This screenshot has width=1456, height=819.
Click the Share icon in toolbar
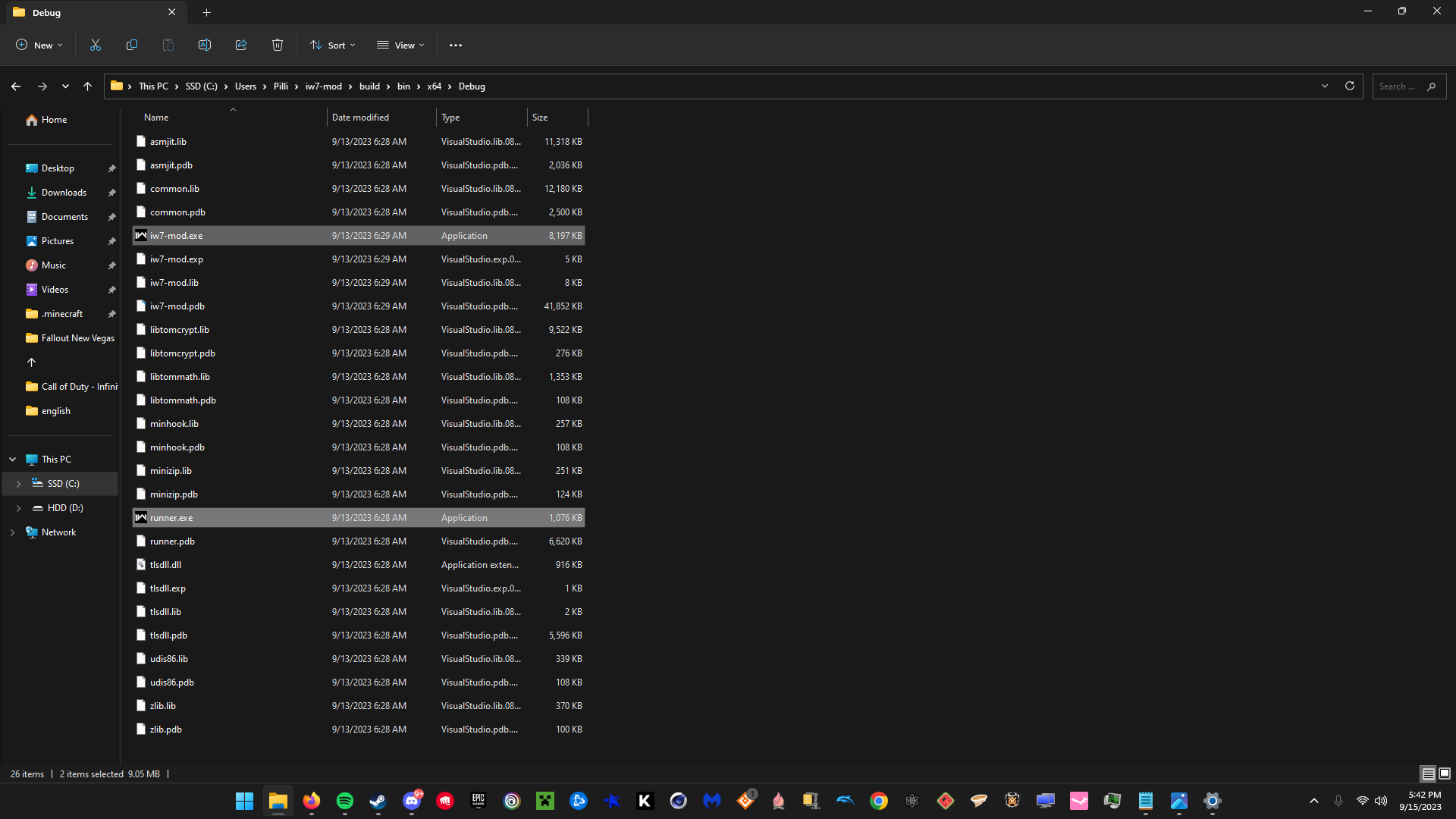(241, 45)
